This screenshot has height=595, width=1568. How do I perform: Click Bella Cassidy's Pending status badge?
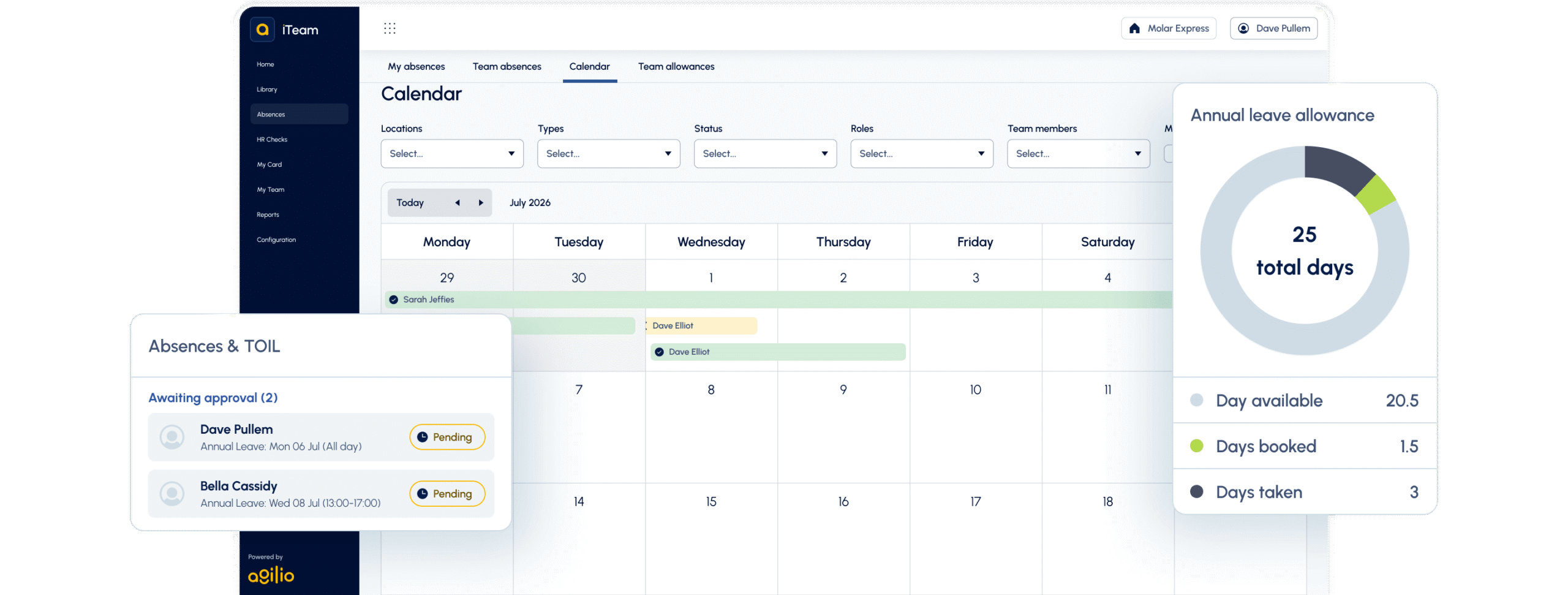[447, 493]
